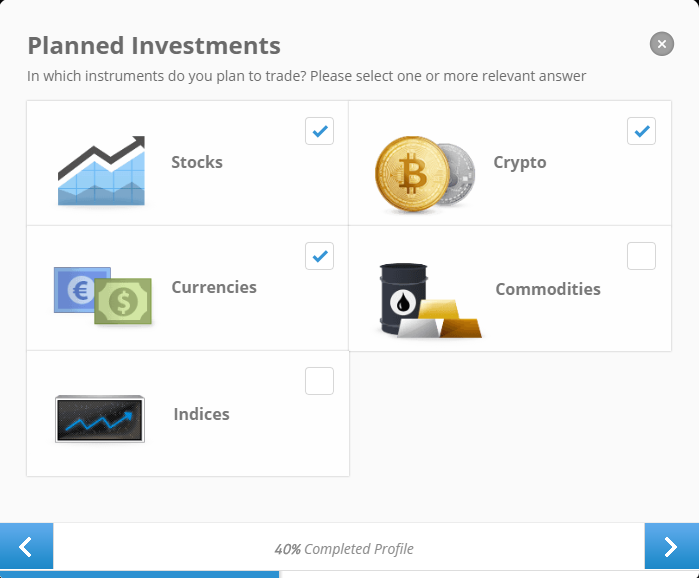This screenshot has width=699, height=578.
Task: Click the Indices ticker screen icon
Action: point(100,419)
